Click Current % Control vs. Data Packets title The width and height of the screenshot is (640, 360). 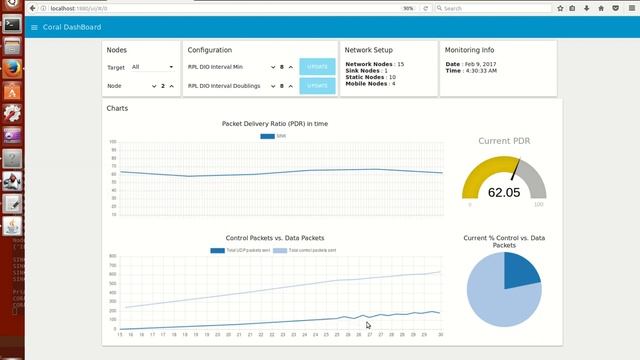pos(504,242)
